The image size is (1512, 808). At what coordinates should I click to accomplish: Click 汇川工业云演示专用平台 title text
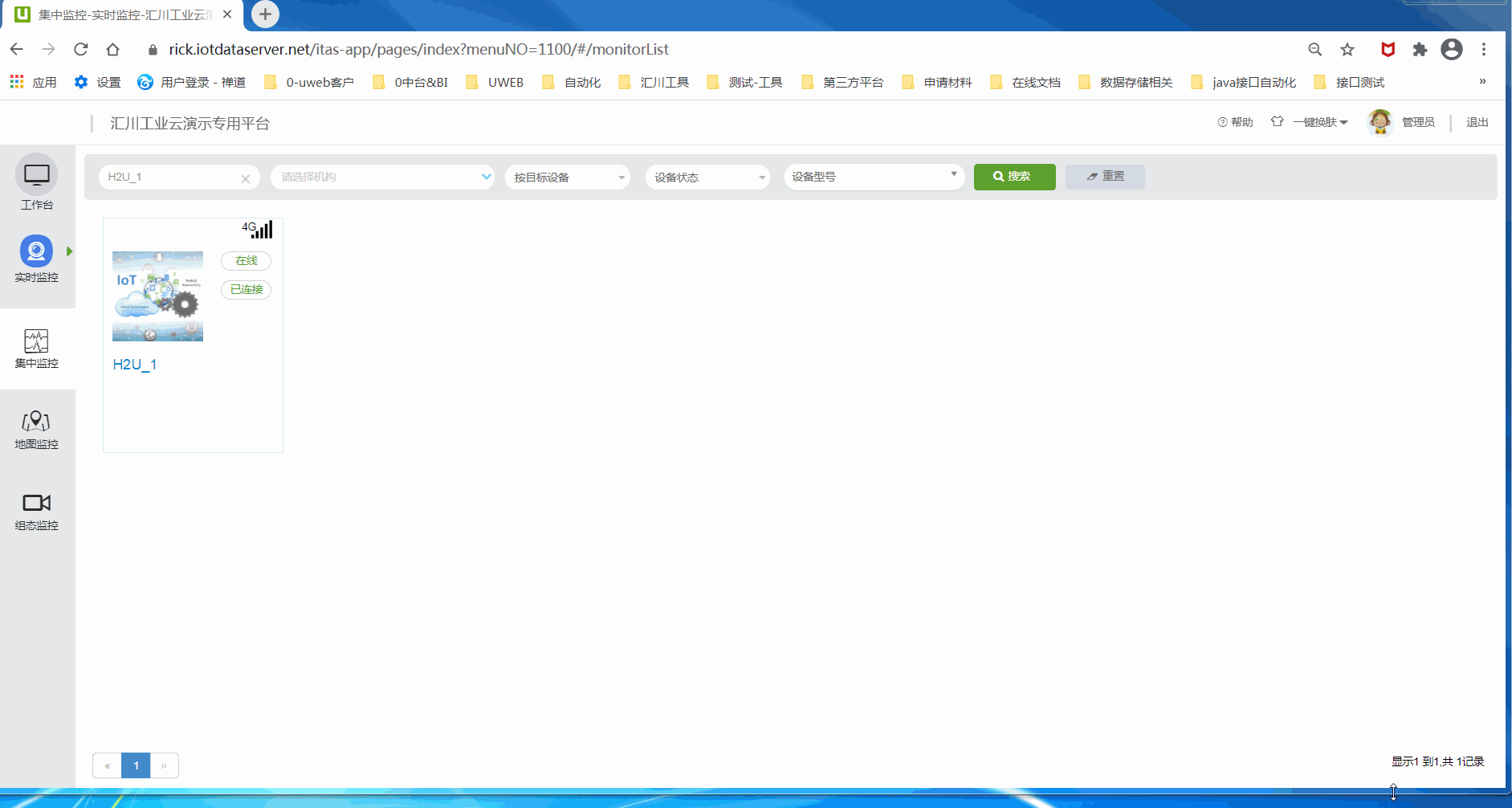(x=190, y=124)
